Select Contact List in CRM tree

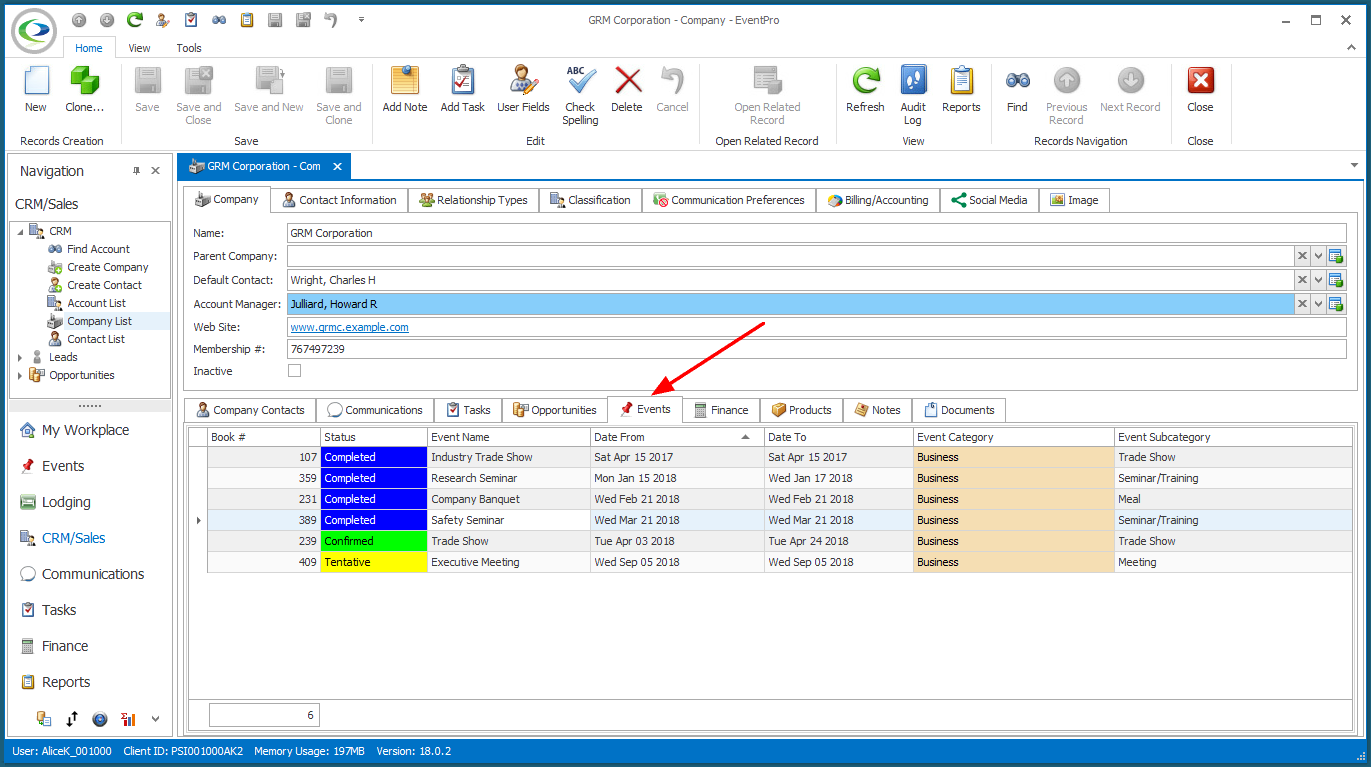click(x=96, y=339)
